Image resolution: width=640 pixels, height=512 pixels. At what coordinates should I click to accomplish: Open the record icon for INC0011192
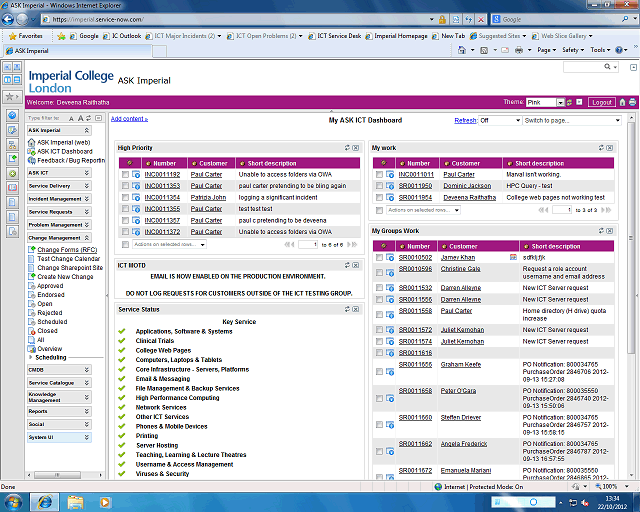136,174
